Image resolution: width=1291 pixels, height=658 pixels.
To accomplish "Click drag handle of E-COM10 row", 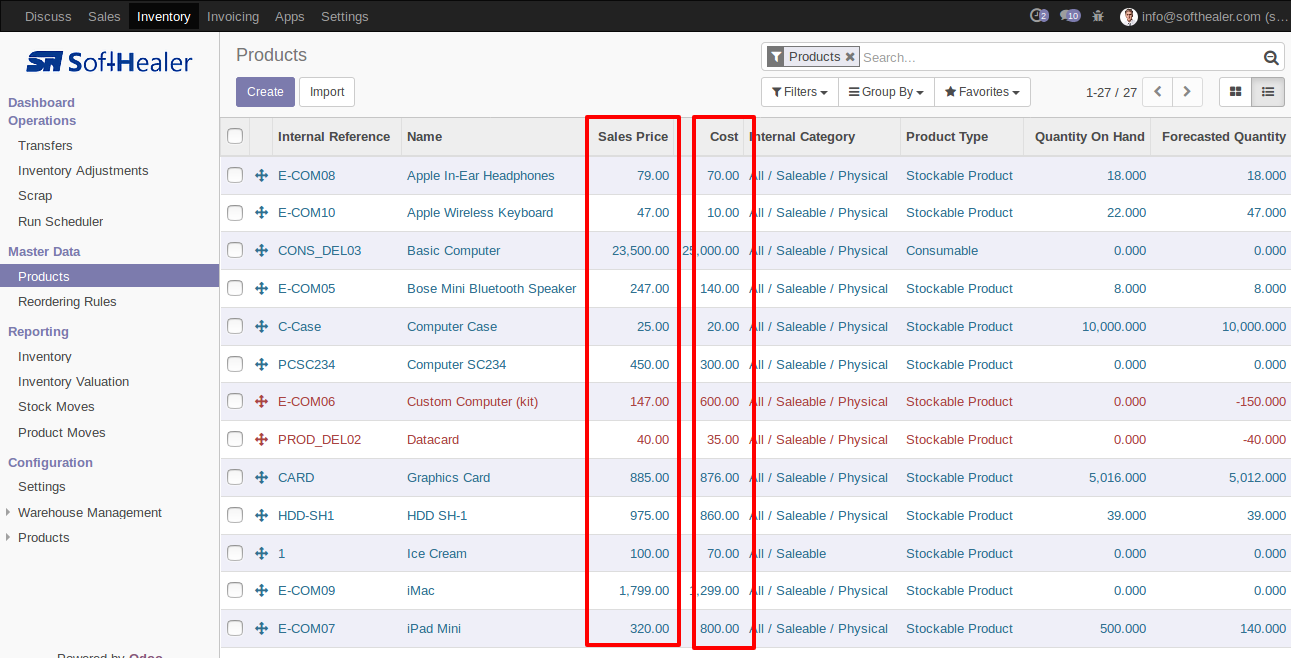I will click(261, 213).
